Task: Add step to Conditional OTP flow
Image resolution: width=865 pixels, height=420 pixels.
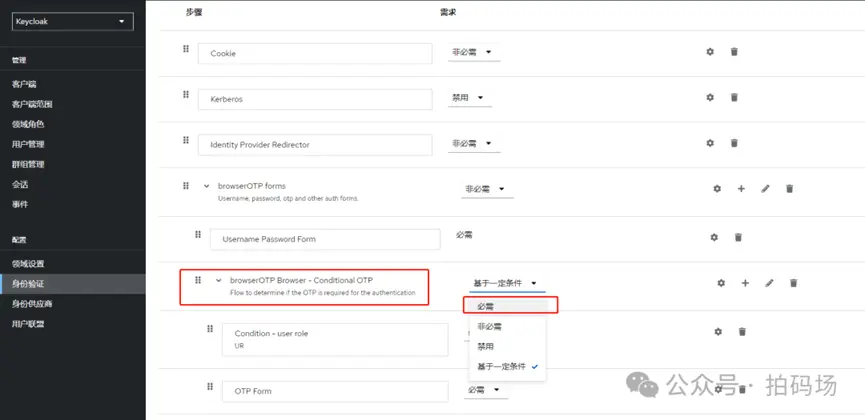Action: coord(745,283)
